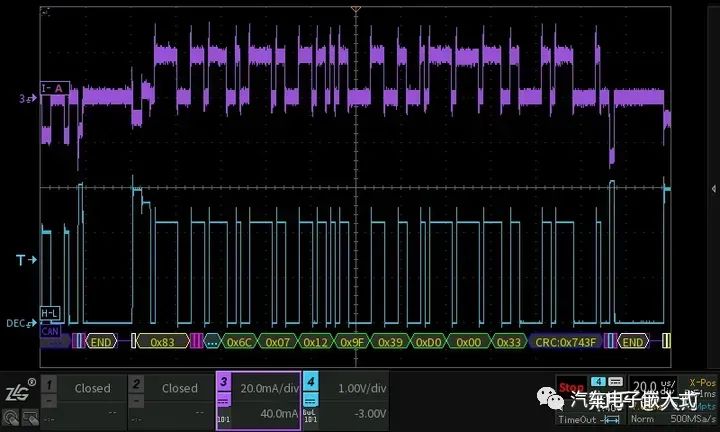The height and width of the screenshot is (432, 720).
Task: Select the I-A waveform label tag
Action: pos(55,88)
